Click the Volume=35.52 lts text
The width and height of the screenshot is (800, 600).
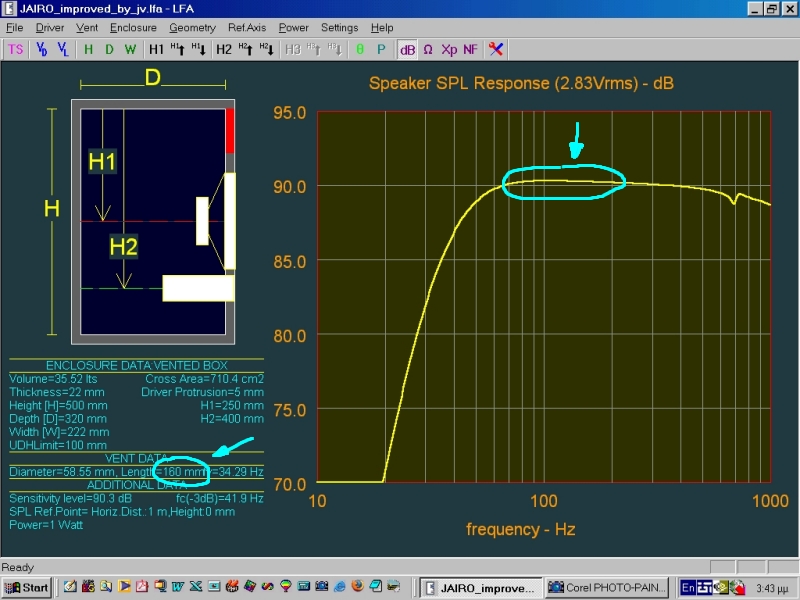coord(53,379)
